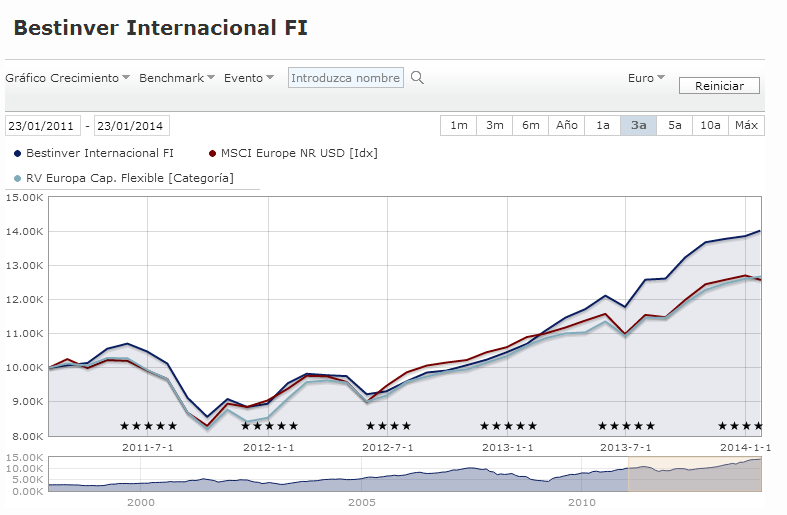
Task: Click the 10.00K axis label
Action: (x=25, y=367)
